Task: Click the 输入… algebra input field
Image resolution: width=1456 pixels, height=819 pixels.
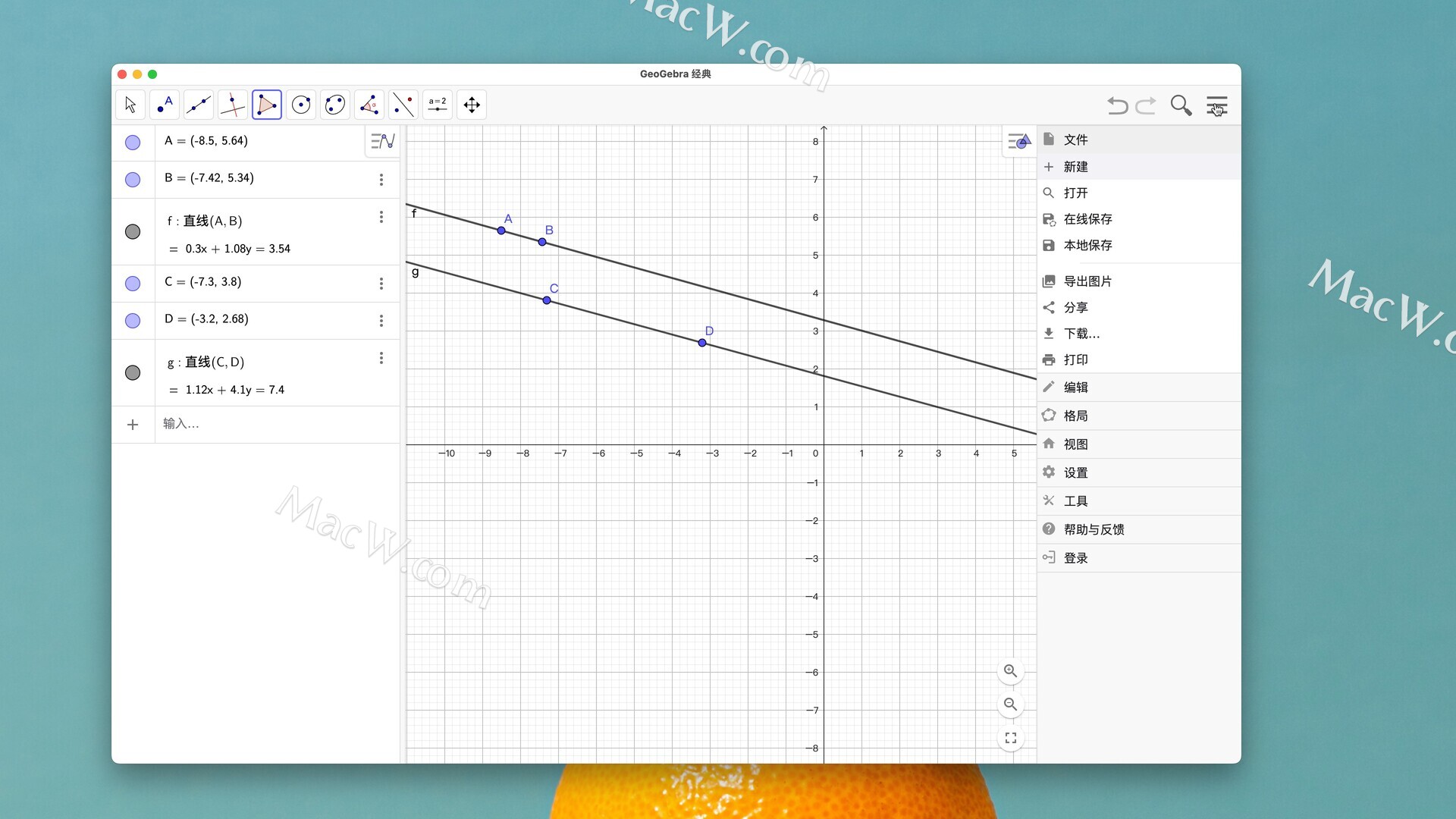Action: pyautogui.click(x=278, y=425)
